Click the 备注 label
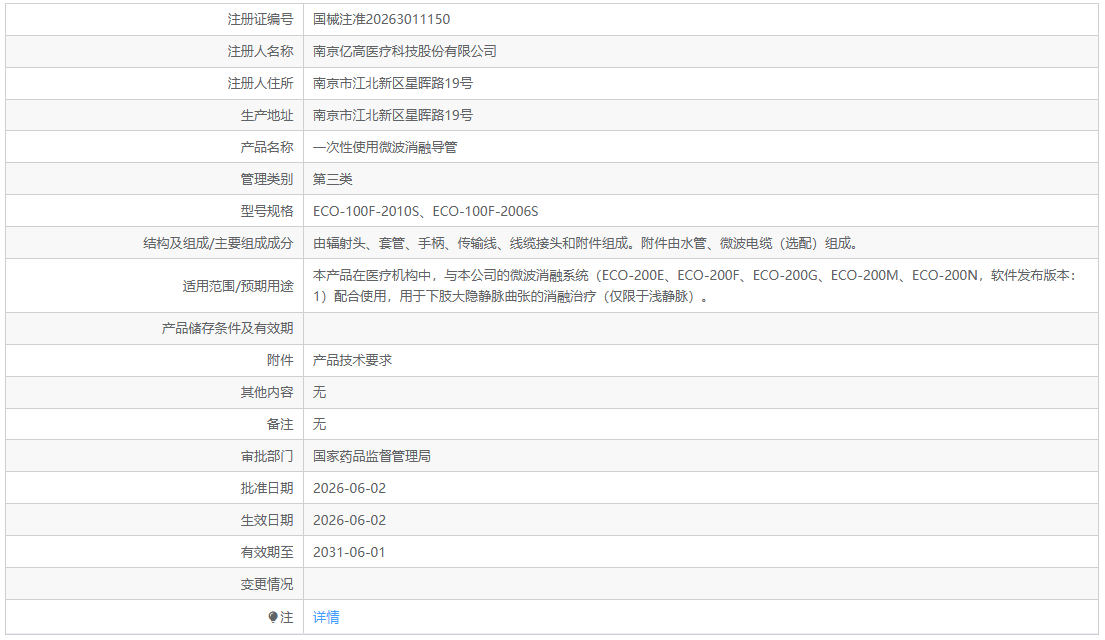 tap(280, 424)
